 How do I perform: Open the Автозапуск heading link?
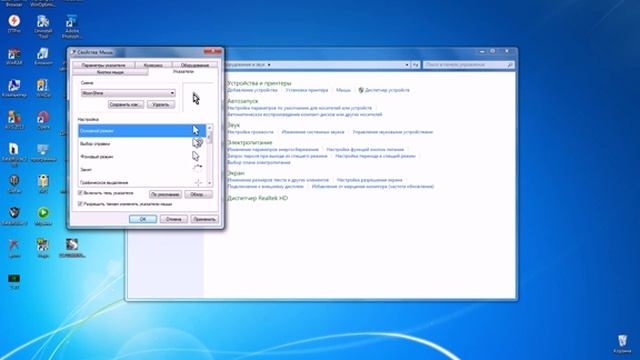click(x=242, y=101)
